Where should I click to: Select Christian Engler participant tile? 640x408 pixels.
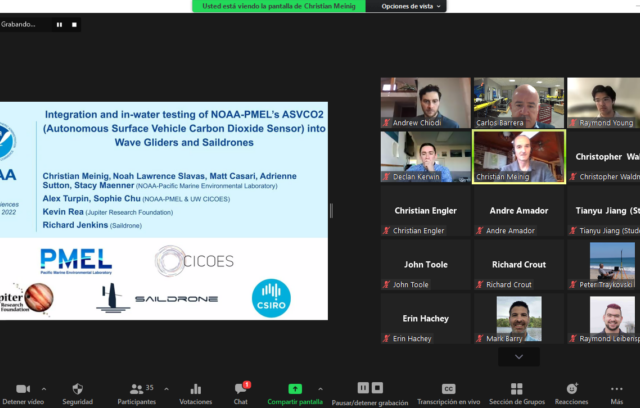[426, 211]
